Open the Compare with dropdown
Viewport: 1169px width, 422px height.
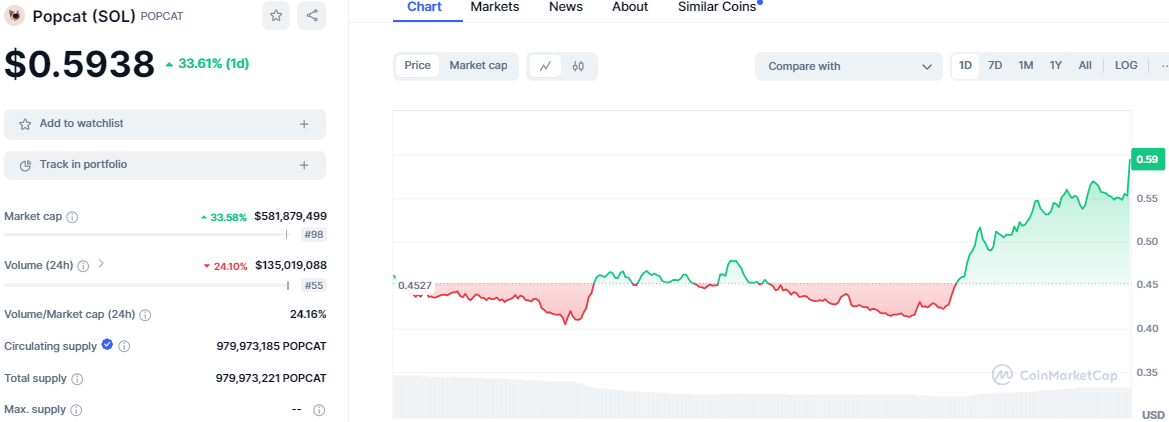click(848, 66)
